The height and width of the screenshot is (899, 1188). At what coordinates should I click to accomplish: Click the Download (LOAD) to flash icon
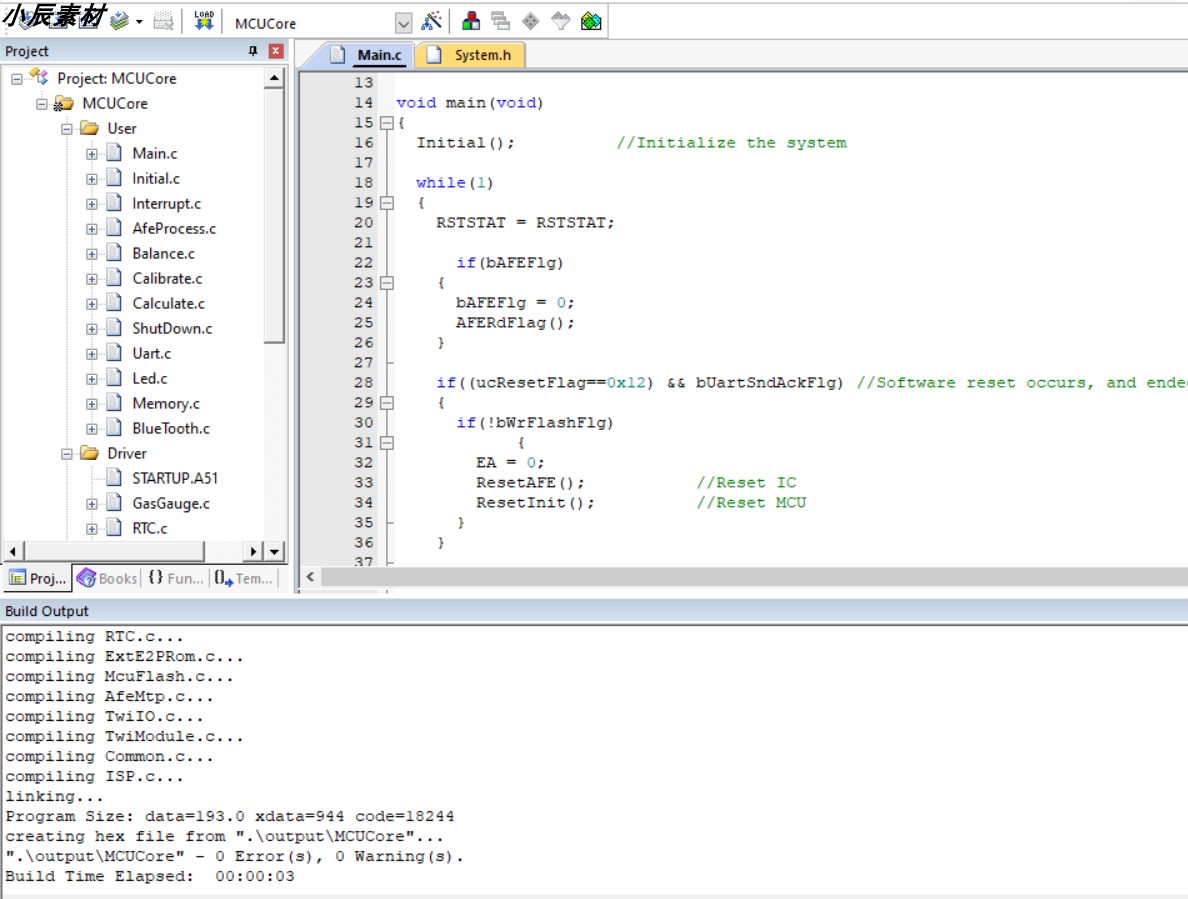[x=204, y=21]
